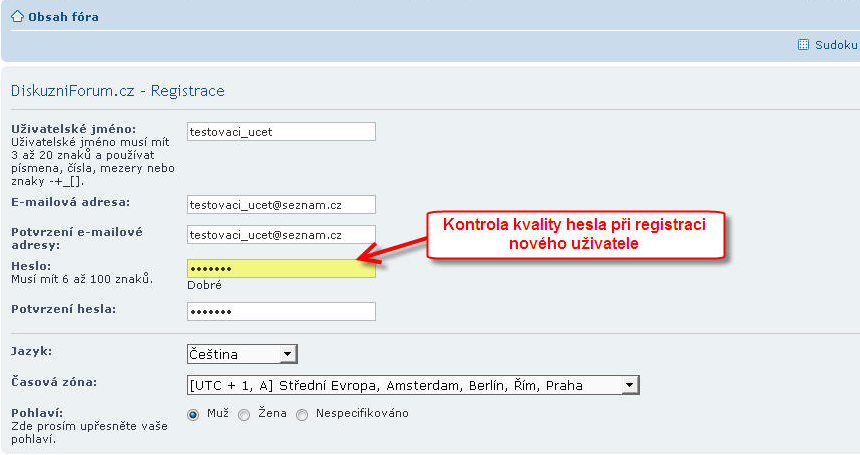Pick the Nespecifikováno radio button
The image size is (860, 455).
(302, 414)
